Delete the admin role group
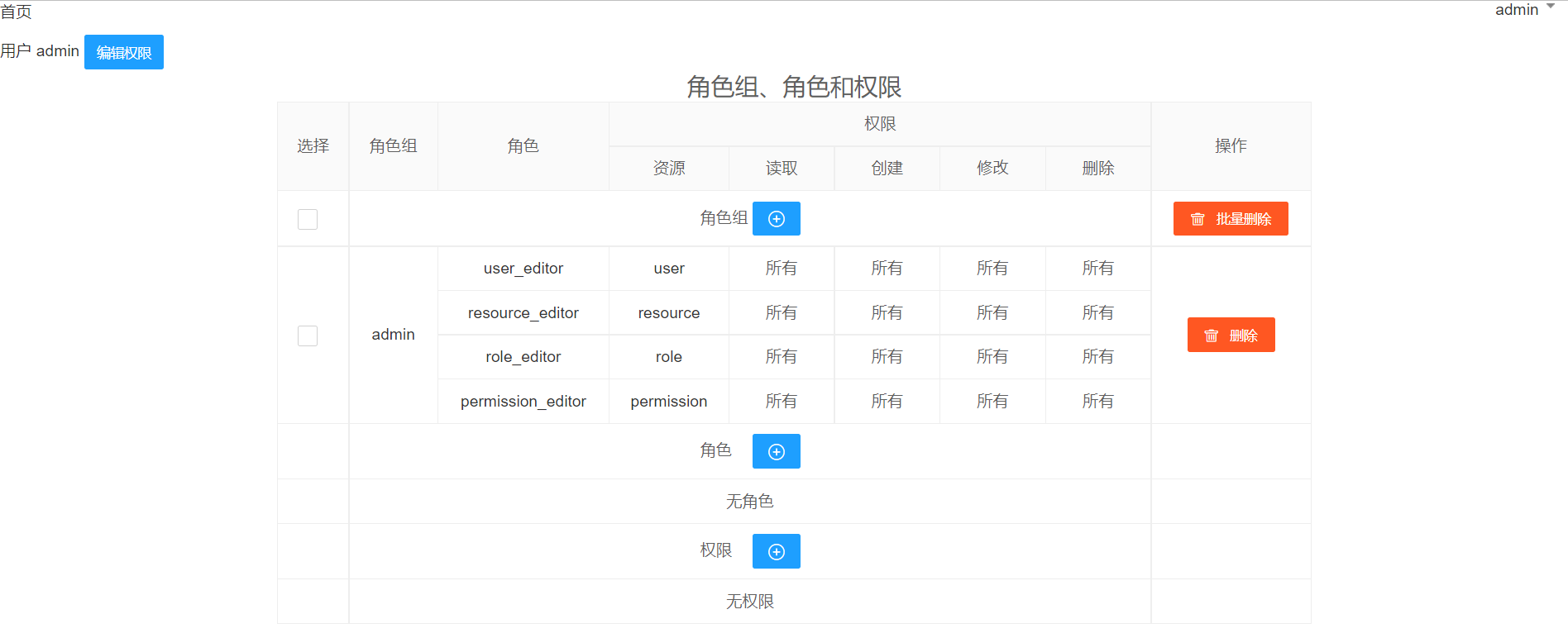The image size is (1568, 638). [x=1231, y=335]
